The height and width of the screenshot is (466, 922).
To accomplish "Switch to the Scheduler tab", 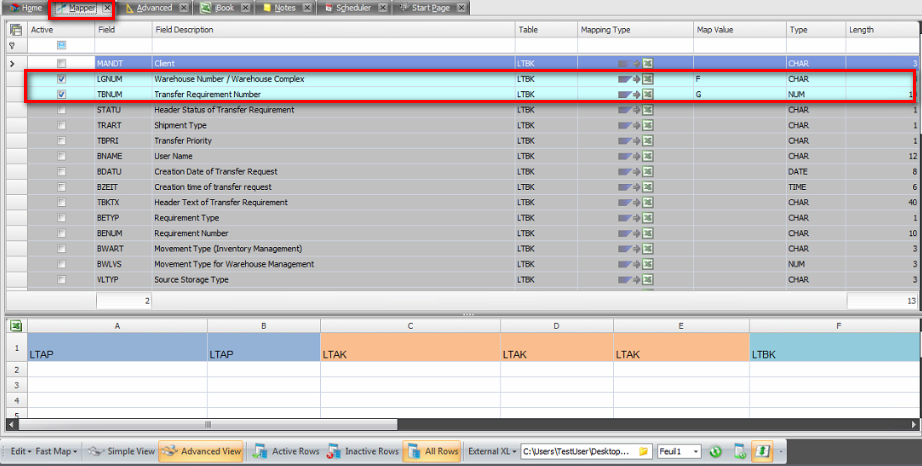I will pyautogui.click(x=353, y=8).
